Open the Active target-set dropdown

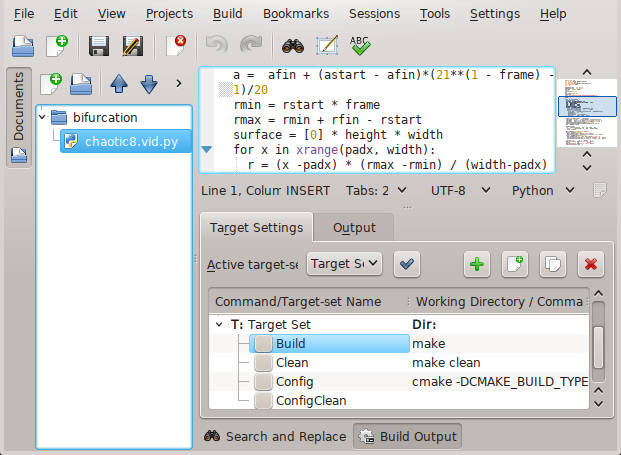coord(344,264)
